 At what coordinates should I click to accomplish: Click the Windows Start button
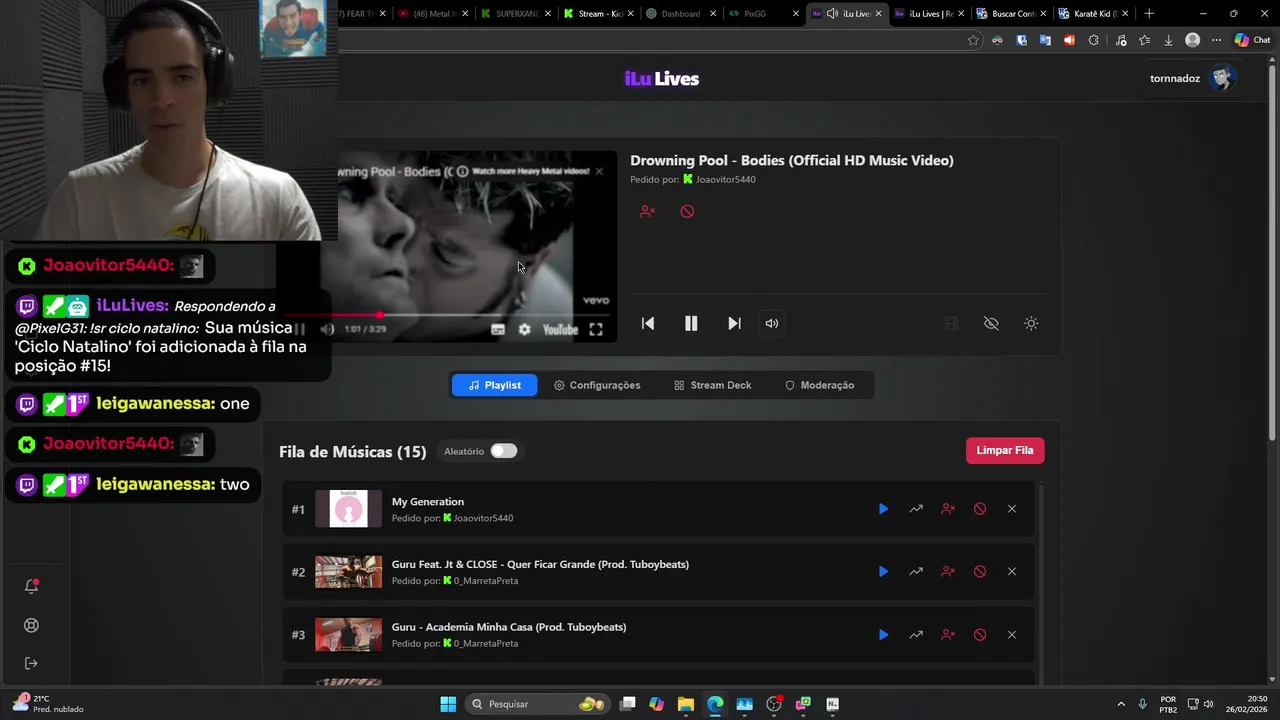coord(448,704)
